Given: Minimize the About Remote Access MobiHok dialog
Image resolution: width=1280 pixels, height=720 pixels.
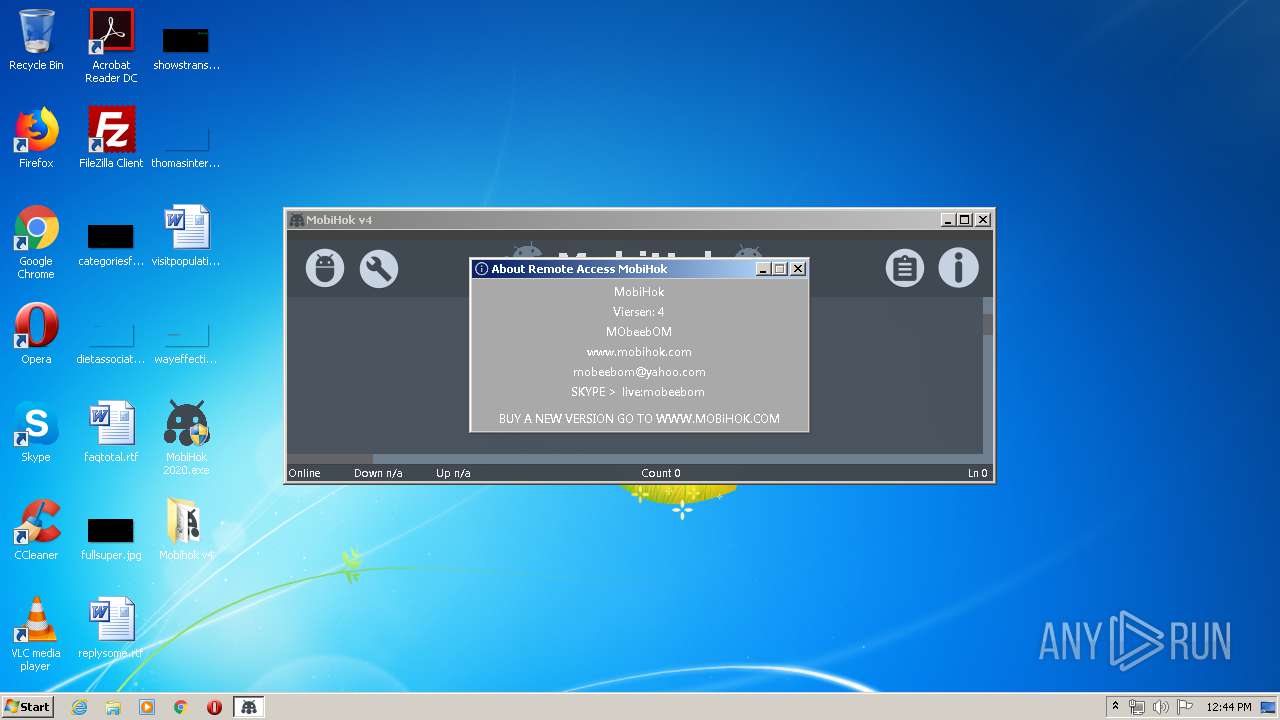Looking at the screenshot, I should pos(763,269).
